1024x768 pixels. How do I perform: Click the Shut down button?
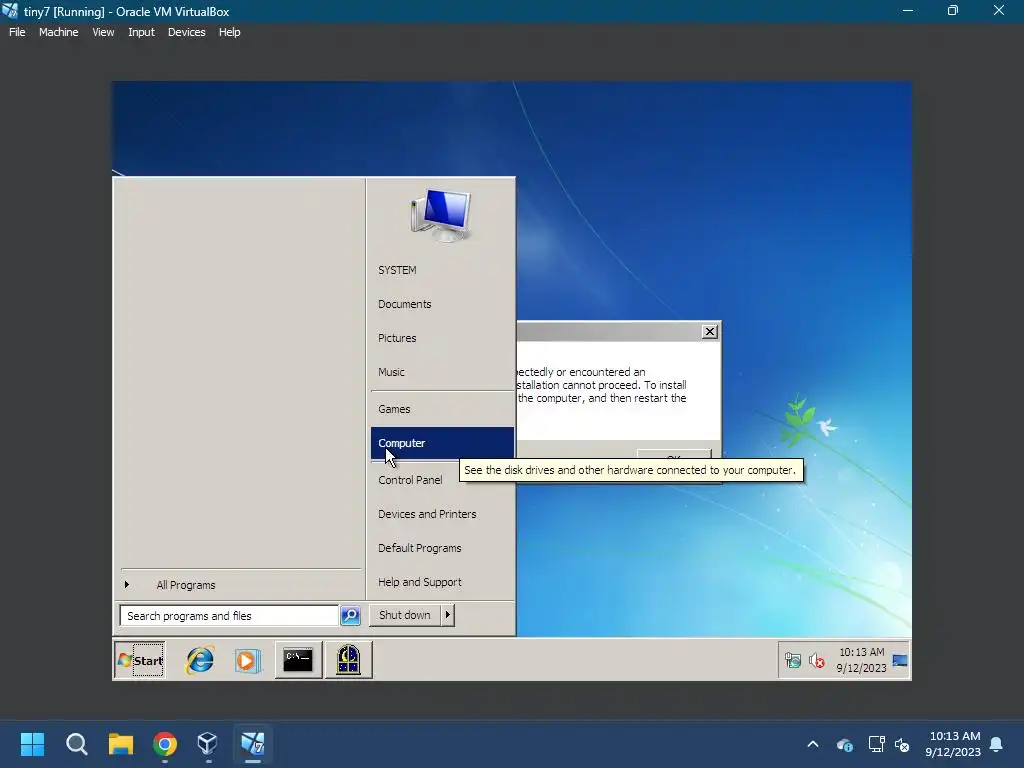coord(405,615)
